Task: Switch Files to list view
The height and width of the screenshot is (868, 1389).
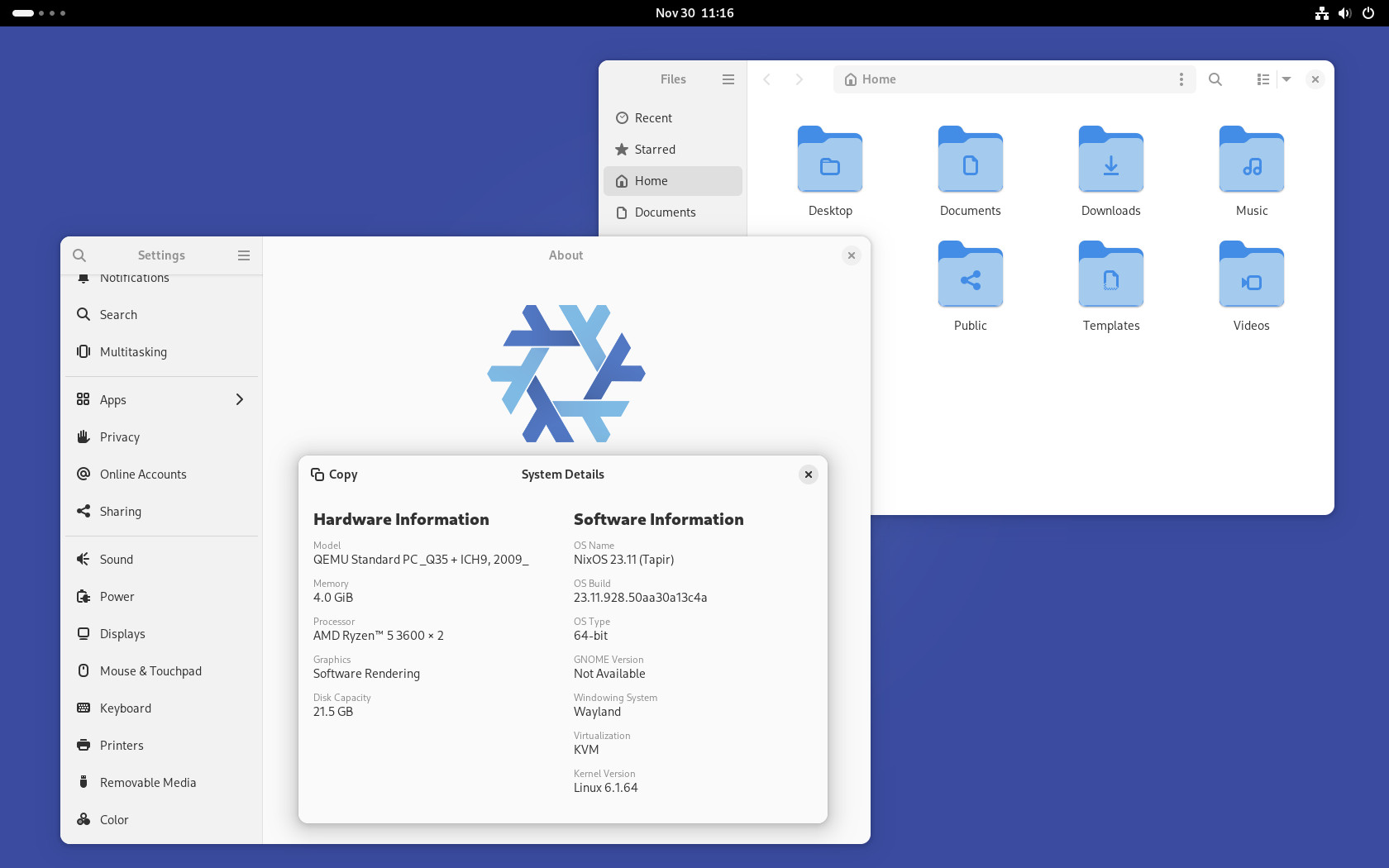Action: tap(1263, 79)
